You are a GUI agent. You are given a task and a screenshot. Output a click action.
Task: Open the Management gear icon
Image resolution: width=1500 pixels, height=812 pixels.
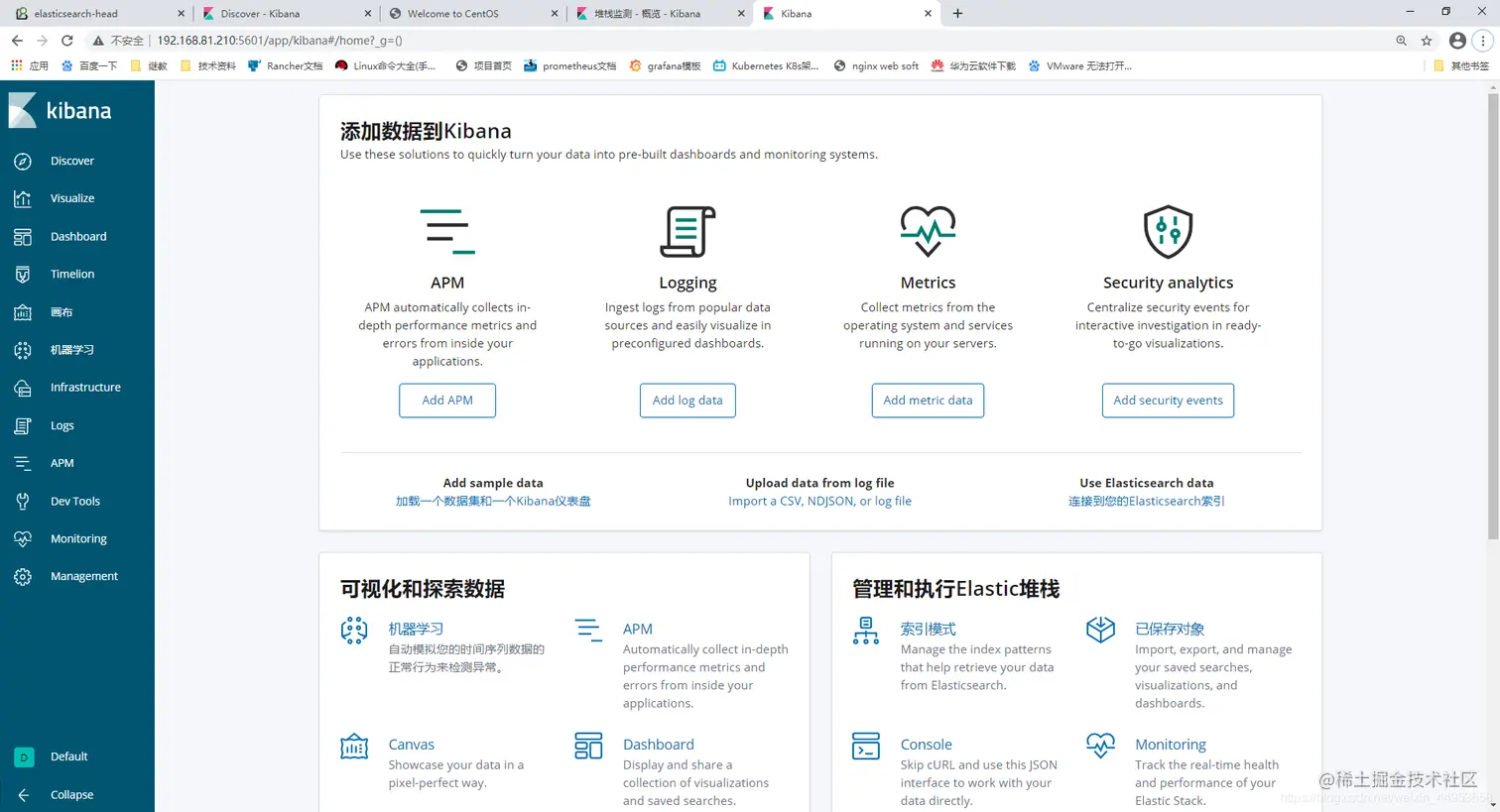(23, 577)
